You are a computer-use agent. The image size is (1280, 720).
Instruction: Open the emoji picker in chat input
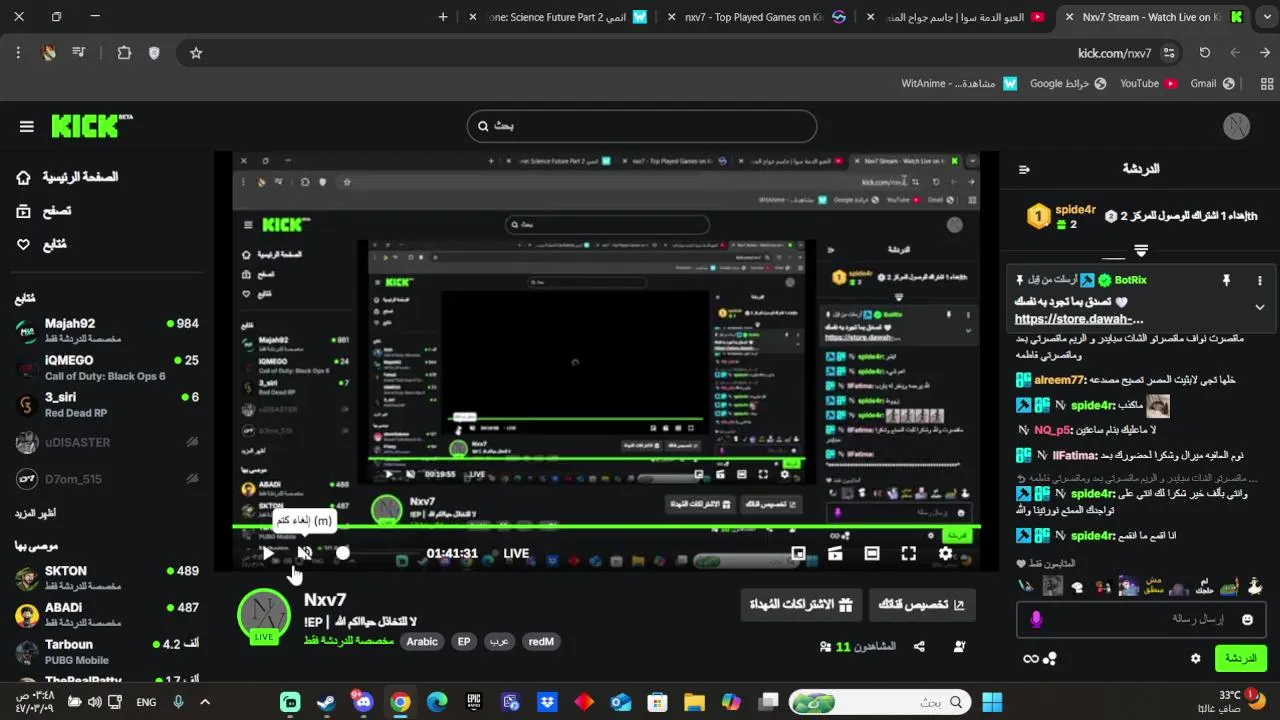(x=1247, y=619)
